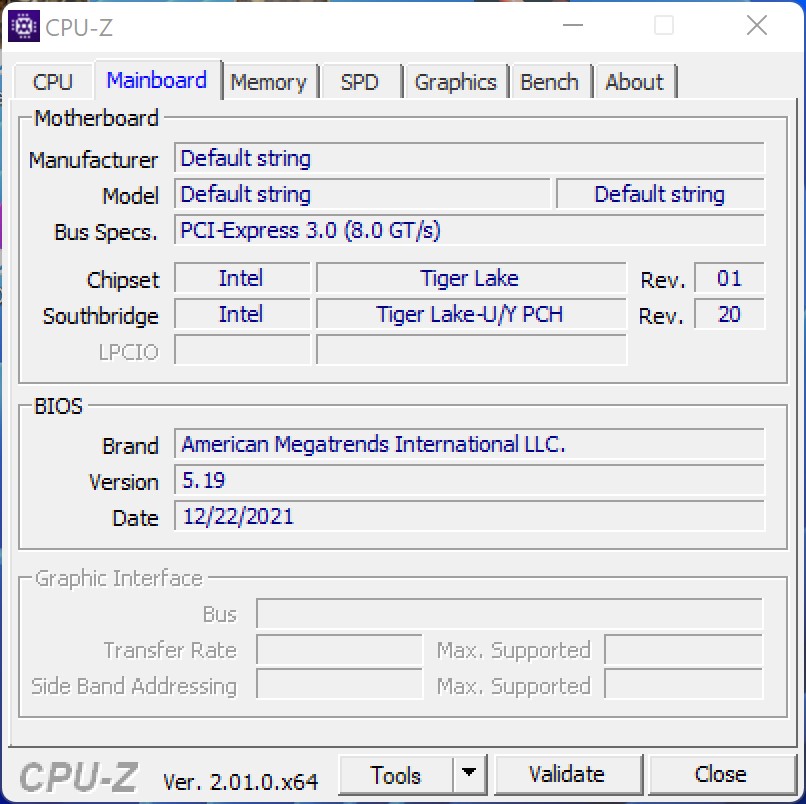This screenshot has width=806, height=804.
Task: Click the Tiger Lake-U/Y PCH value
Action: (x=471, y=314)
